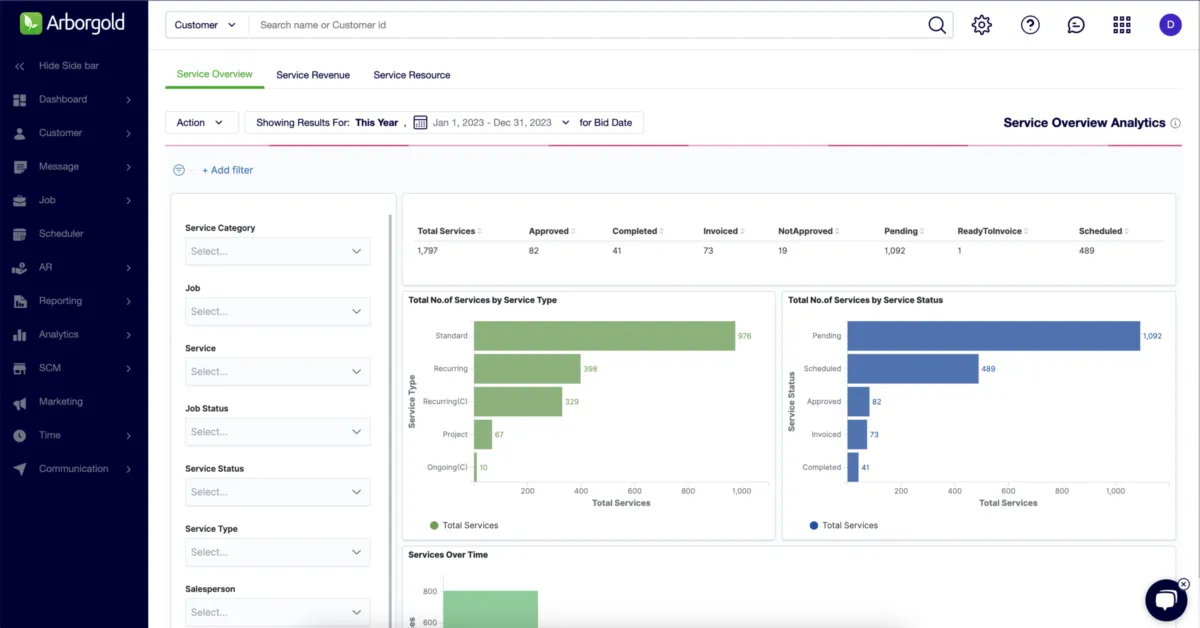Switch to the Service Revenue tab
This screenshot has height=628, width=1200.
point(313,75)
